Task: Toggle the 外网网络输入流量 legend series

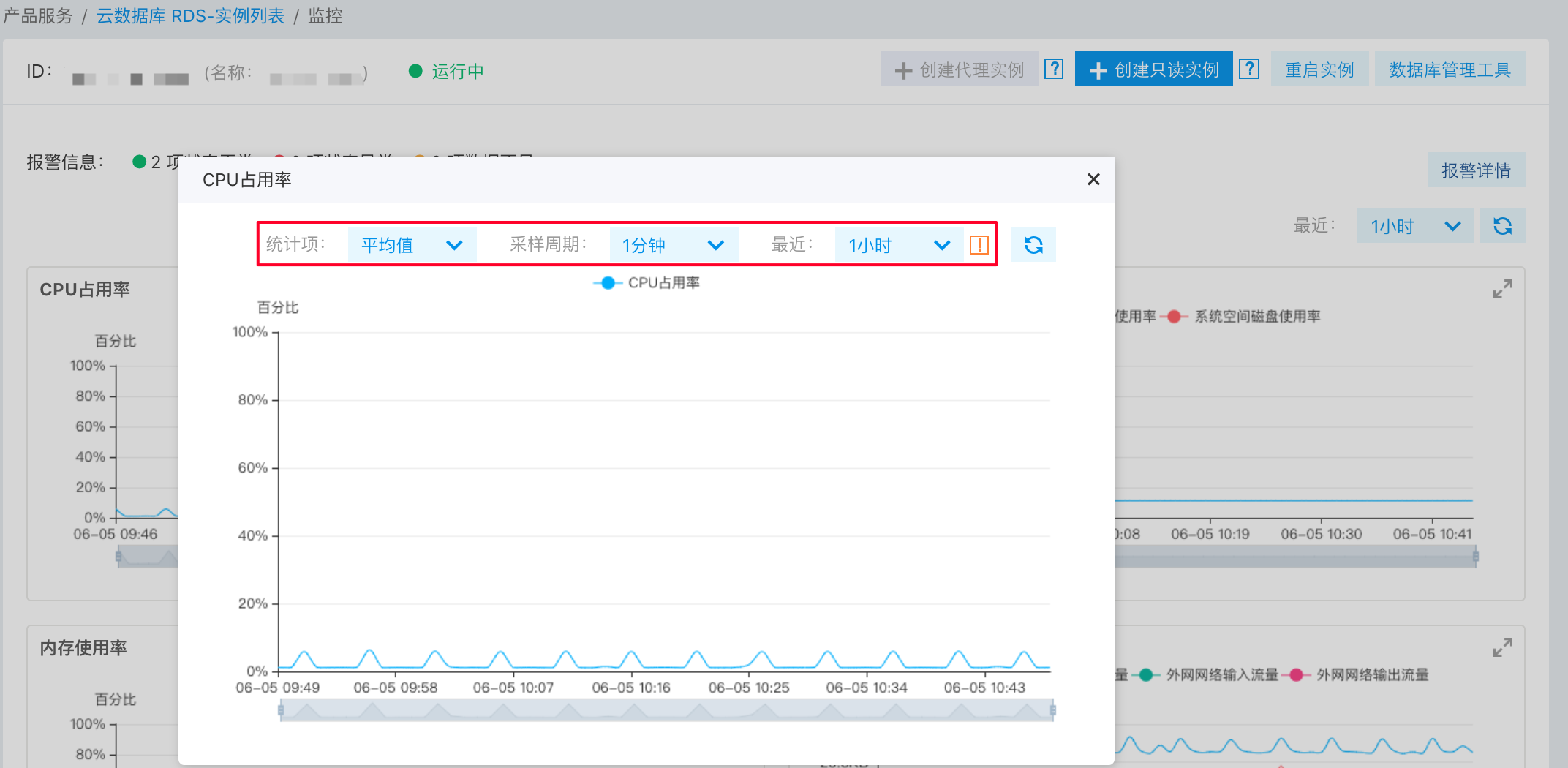Action: pos(1207,675)
